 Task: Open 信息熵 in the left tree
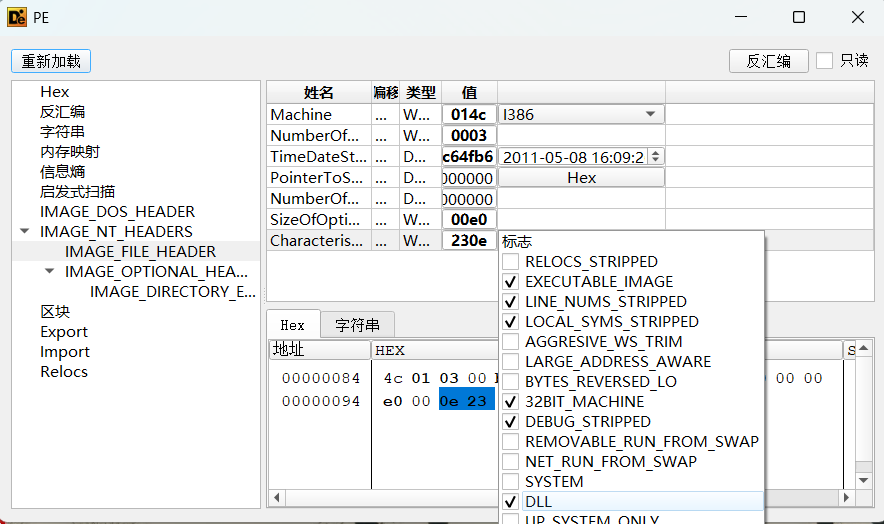point(62,171)
